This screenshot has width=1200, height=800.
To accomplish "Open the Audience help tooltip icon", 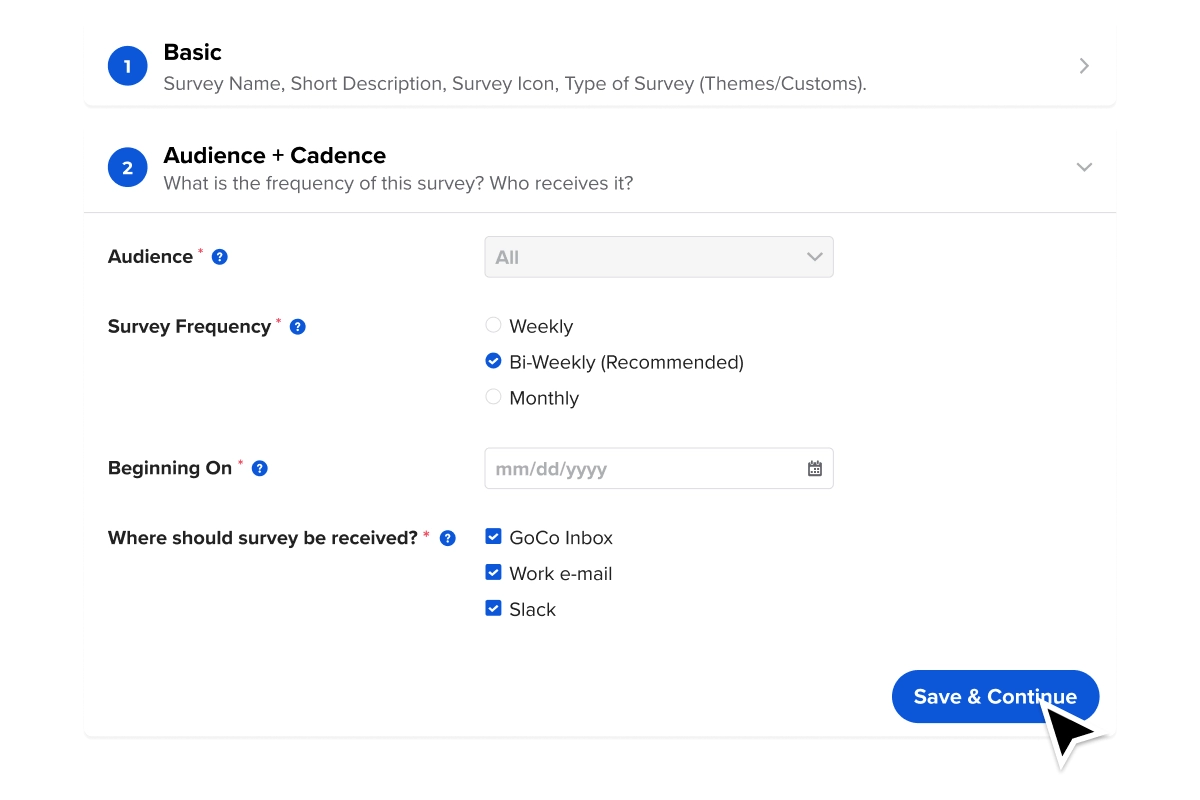I will [x=218, y=256].
